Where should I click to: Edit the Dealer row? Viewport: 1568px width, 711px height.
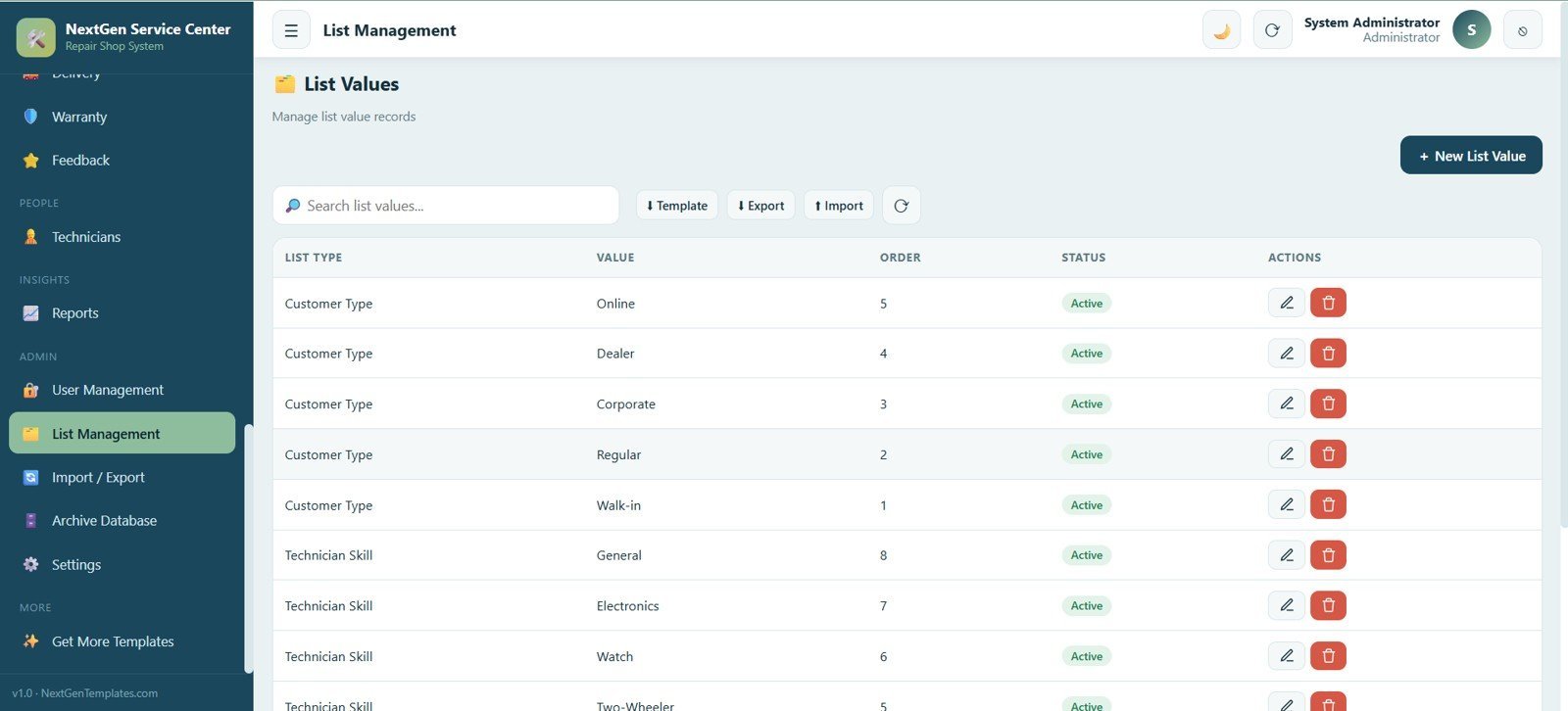coord(1286,354)
